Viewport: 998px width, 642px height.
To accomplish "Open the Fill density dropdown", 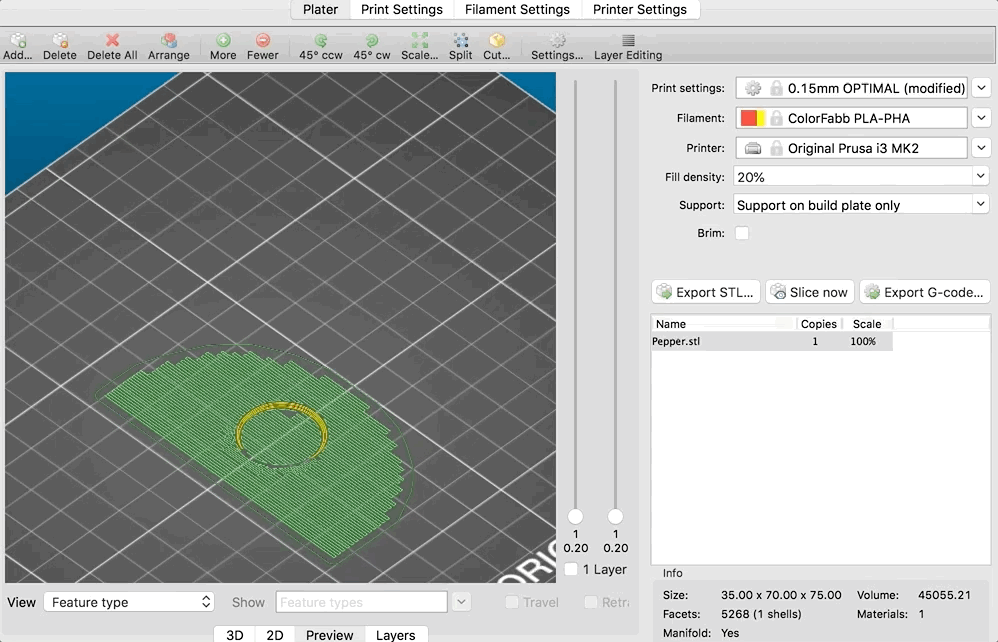I will pyautogui.click(x=981, y=176).
